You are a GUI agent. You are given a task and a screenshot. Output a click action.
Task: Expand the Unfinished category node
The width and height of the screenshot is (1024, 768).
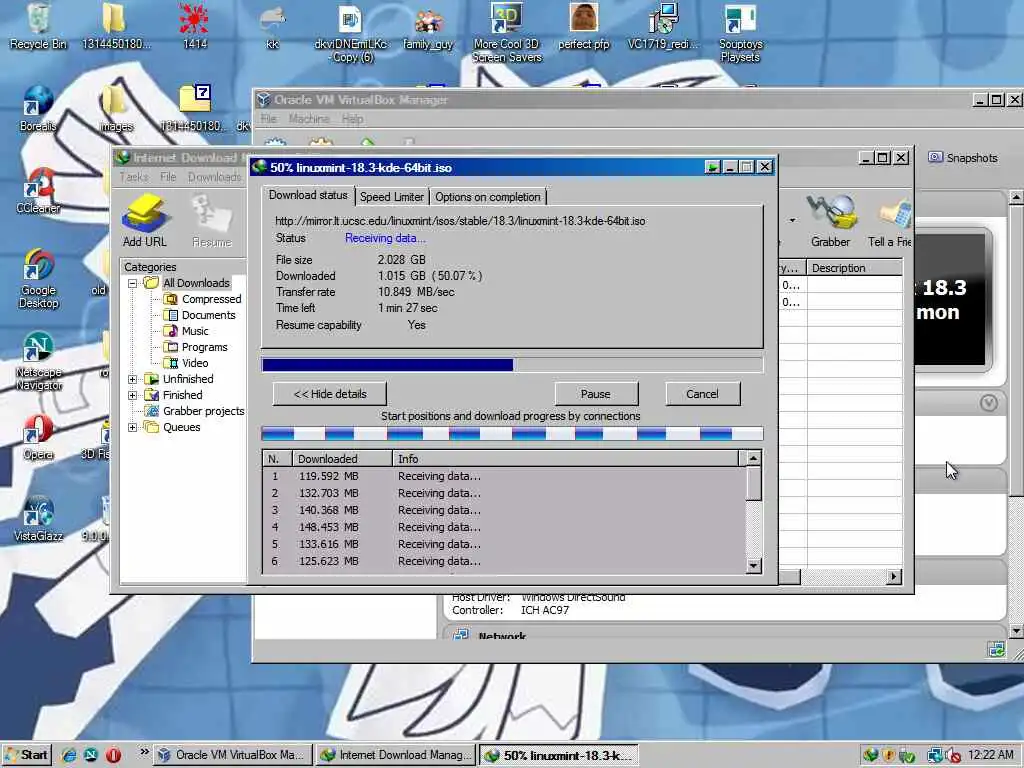click(133, 379)
